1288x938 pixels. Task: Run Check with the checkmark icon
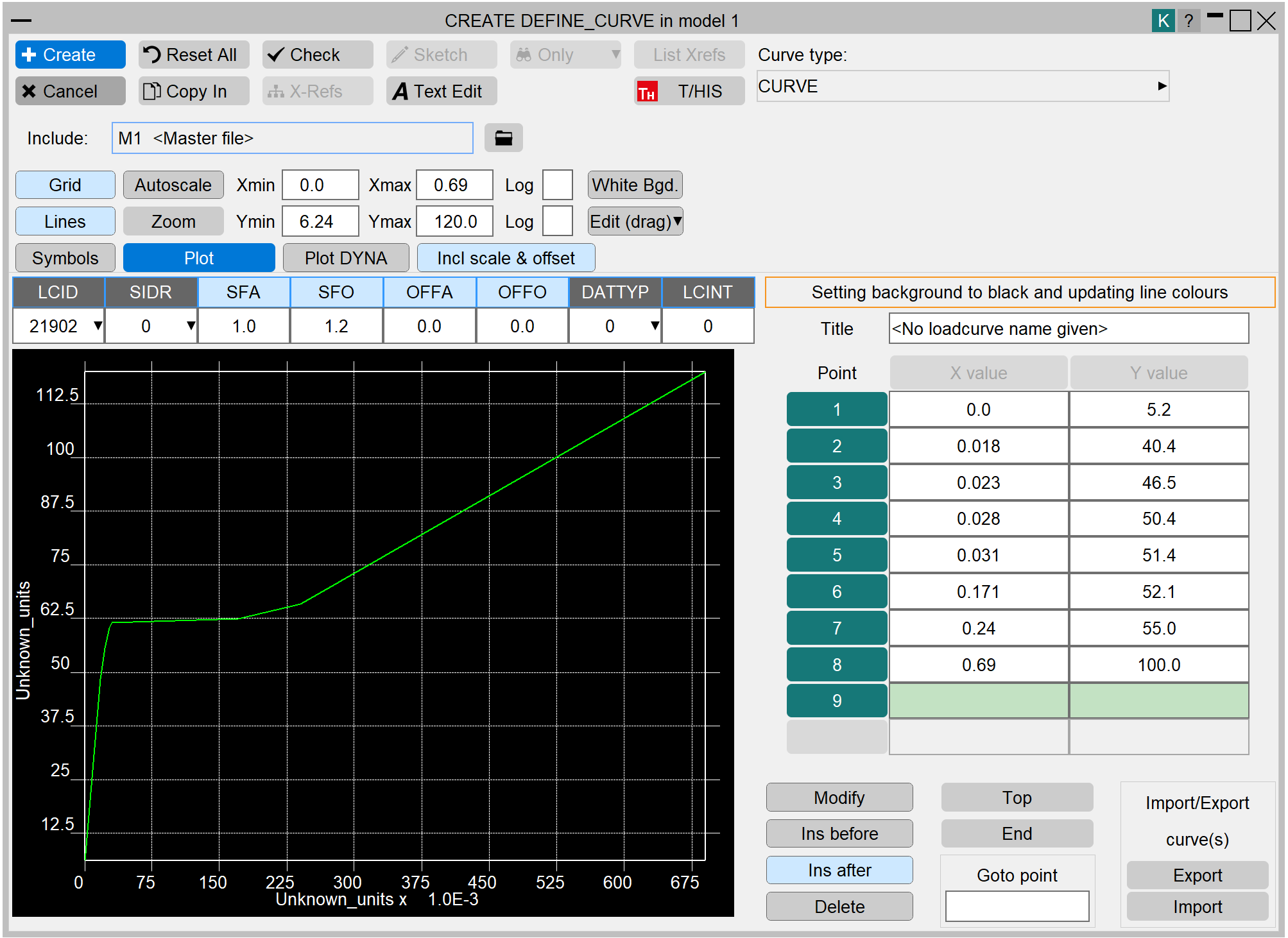coord(317,55)
